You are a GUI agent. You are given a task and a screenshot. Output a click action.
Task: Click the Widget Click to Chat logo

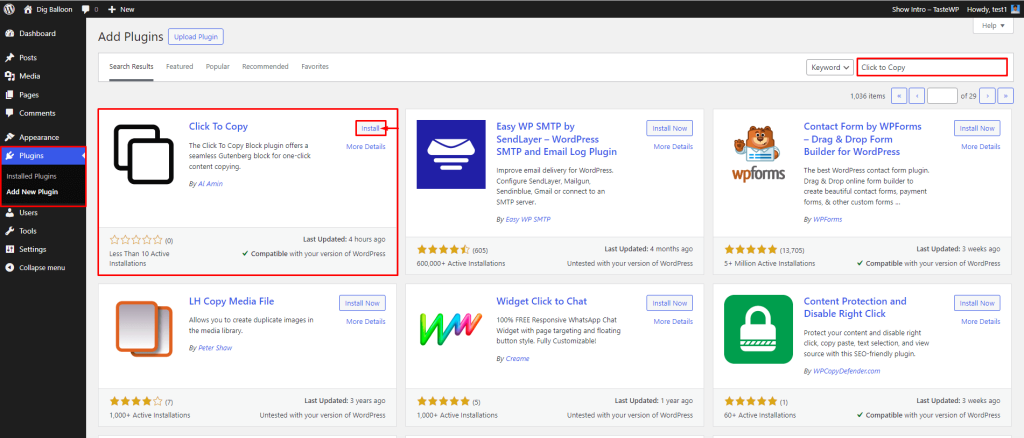coord(451,329)
